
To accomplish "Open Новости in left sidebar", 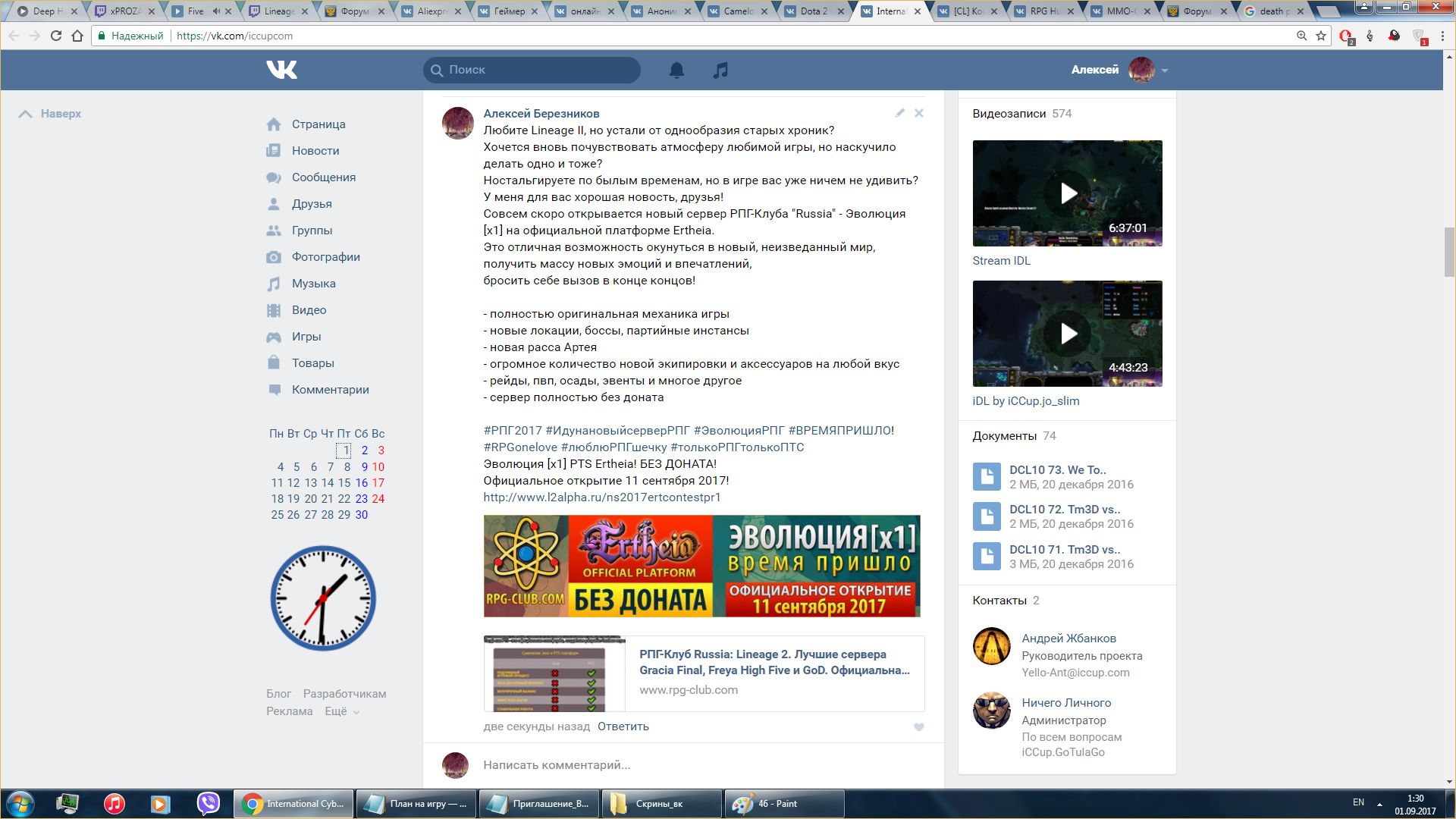I will (315, 151).
